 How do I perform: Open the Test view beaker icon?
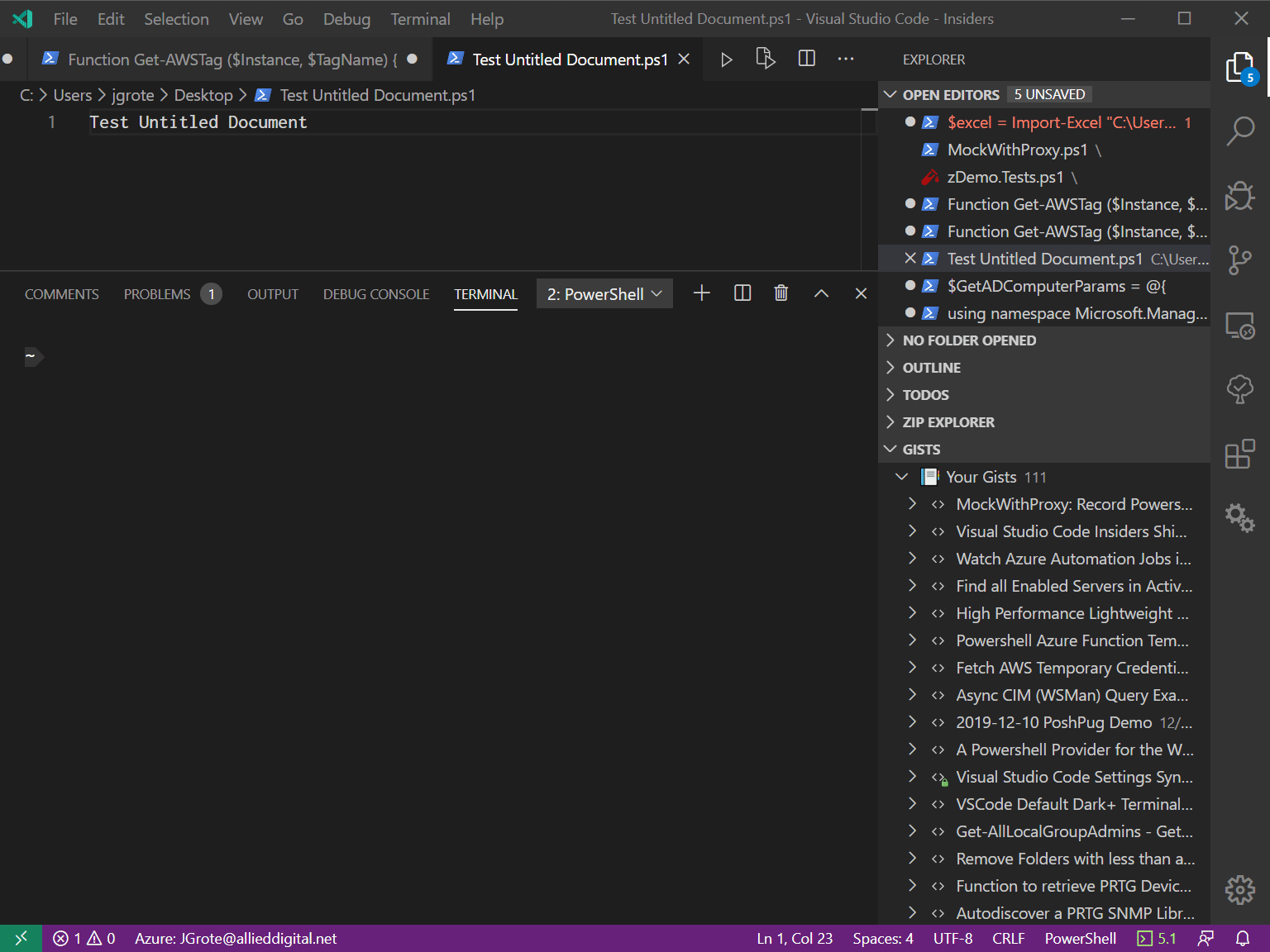1239,389
